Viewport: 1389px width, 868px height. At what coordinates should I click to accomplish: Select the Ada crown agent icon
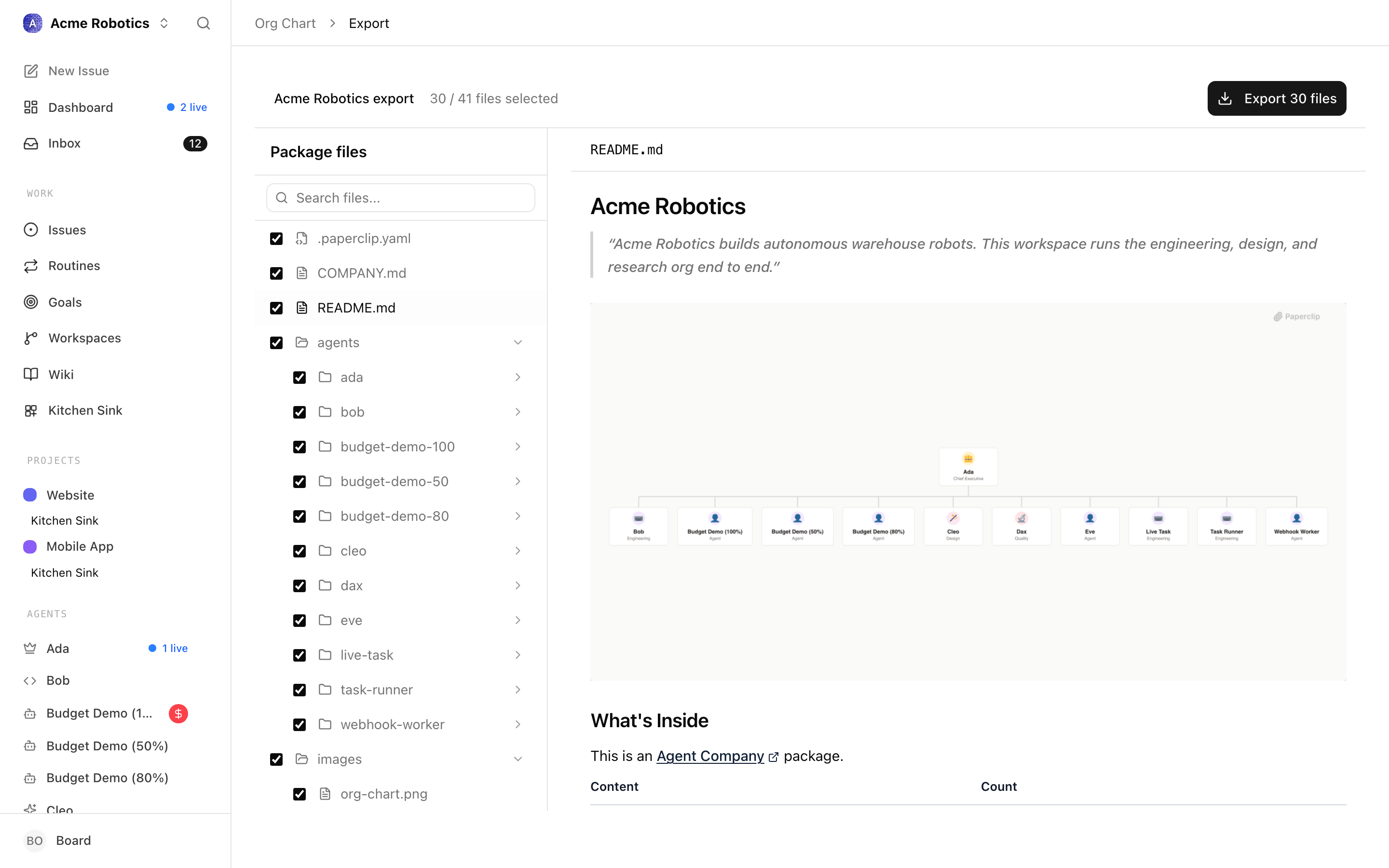pos(30,648)
